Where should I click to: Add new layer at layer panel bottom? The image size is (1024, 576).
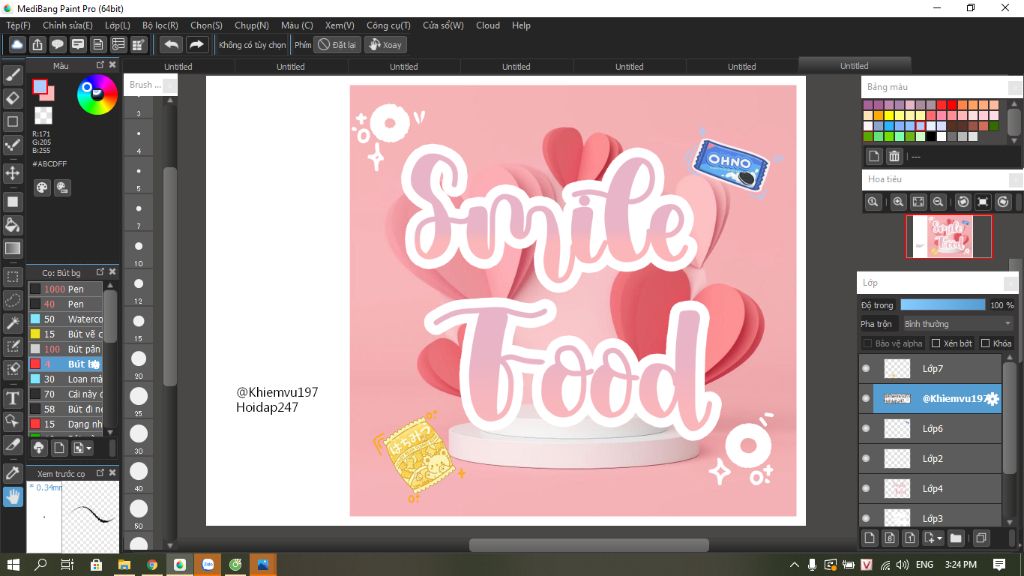click(x=869, y=538)
